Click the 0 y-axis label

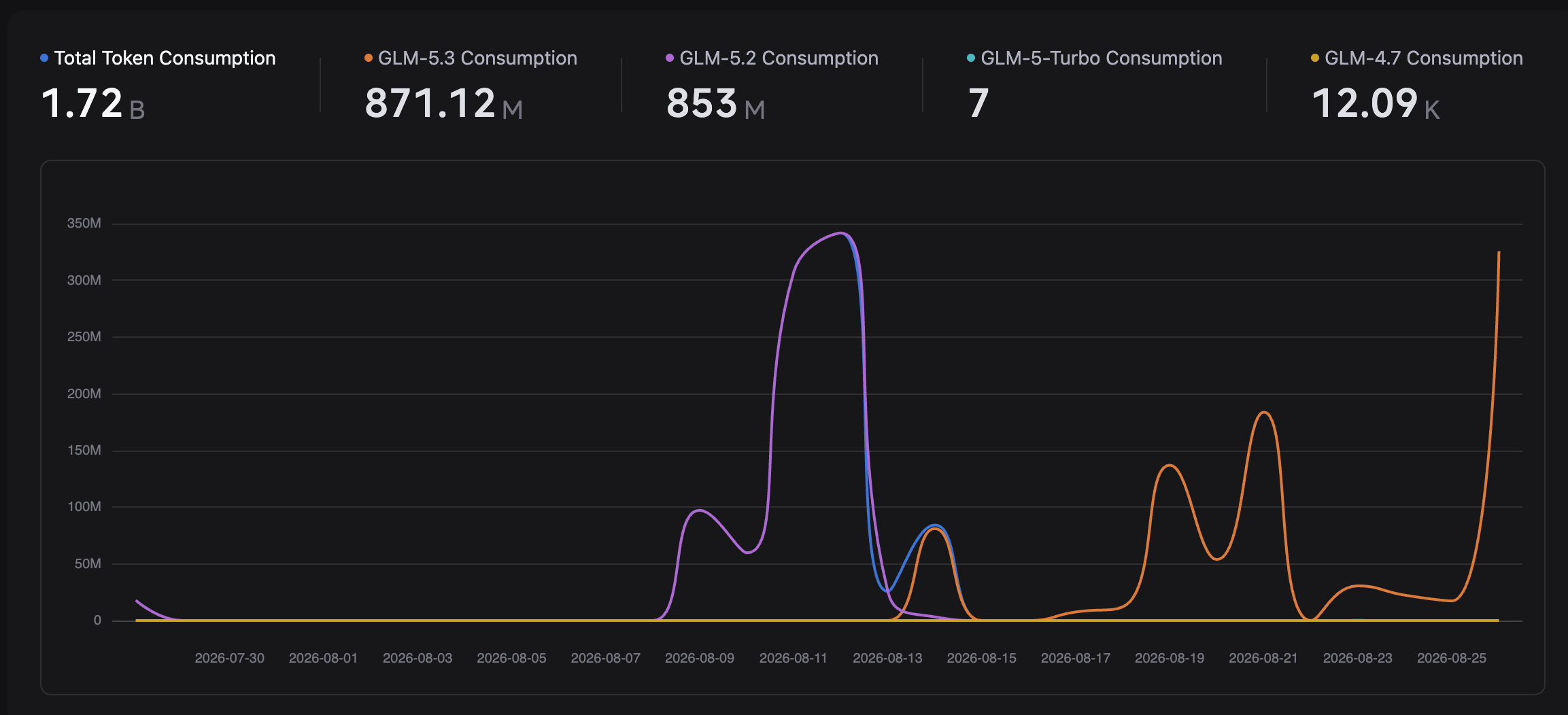point(97,621)
